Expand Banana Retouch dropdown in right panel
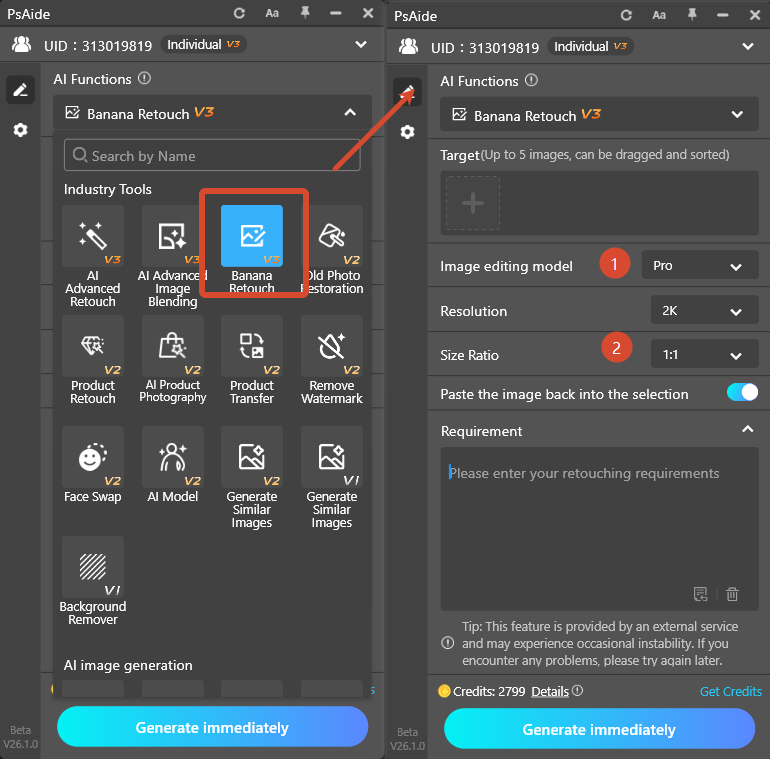Viewport: 770px width, 759px height. [x=737, y=114]
